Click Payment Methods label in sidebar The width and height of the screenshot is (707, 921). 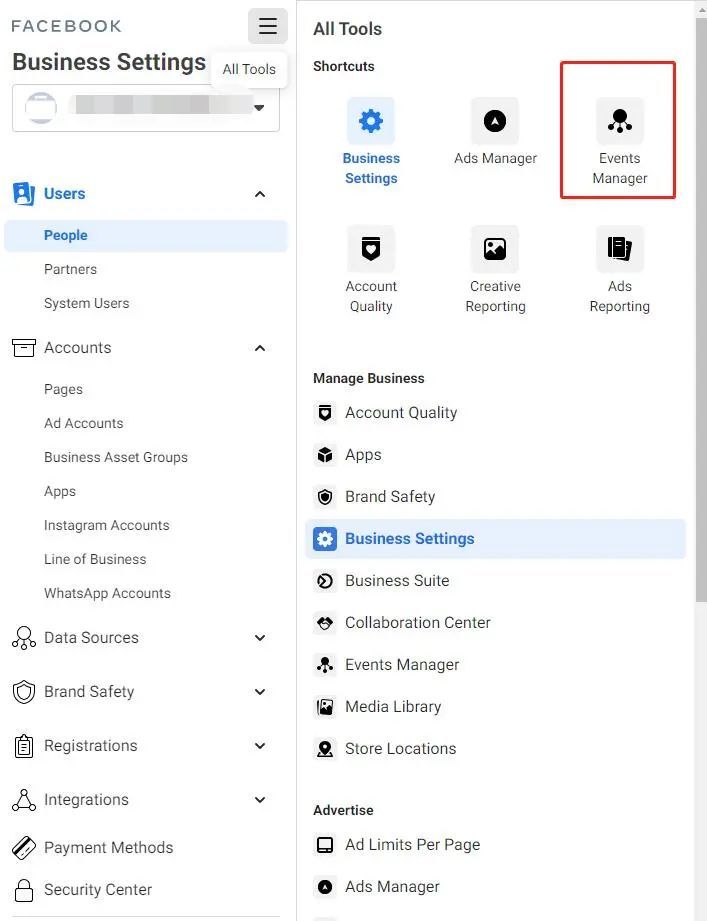click(x=109, y=848)
